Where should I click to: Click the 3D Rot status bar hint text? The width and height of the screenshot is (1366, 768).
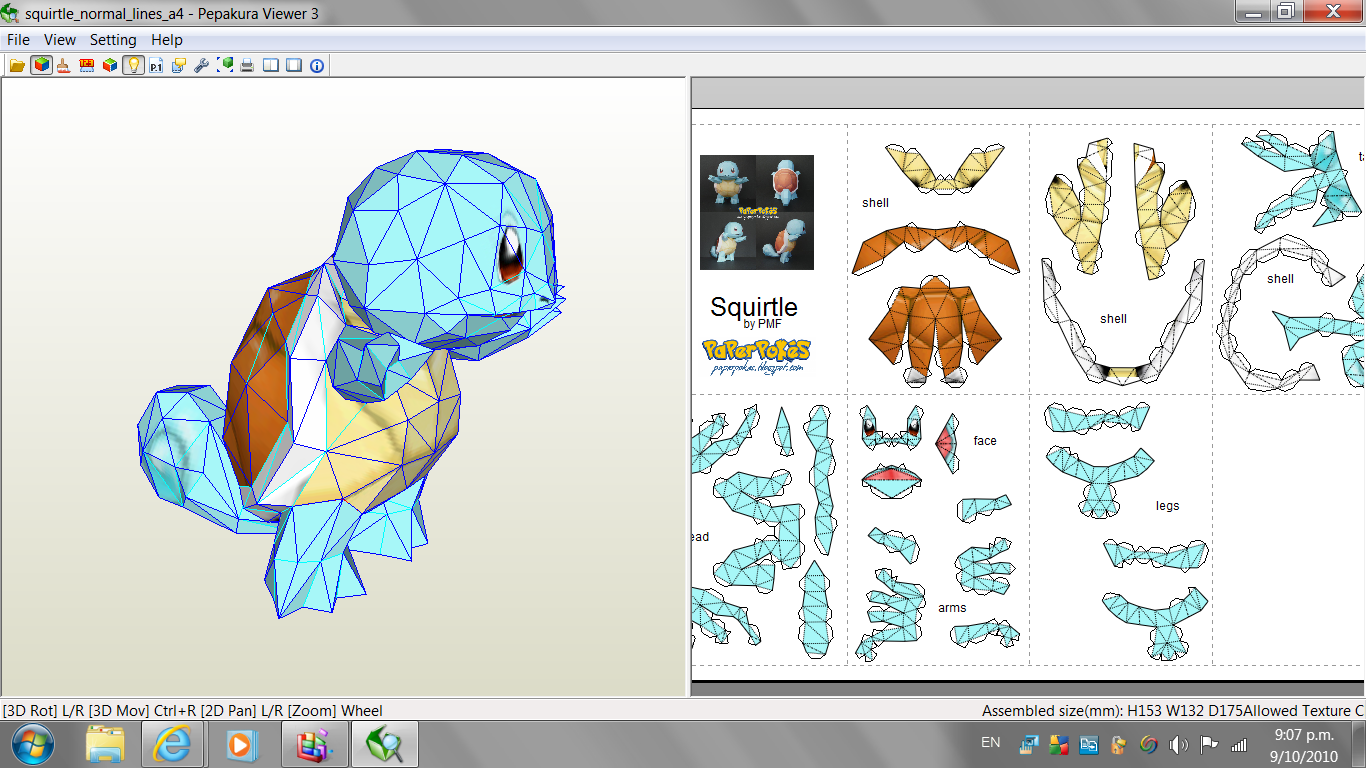pos(193,711)
